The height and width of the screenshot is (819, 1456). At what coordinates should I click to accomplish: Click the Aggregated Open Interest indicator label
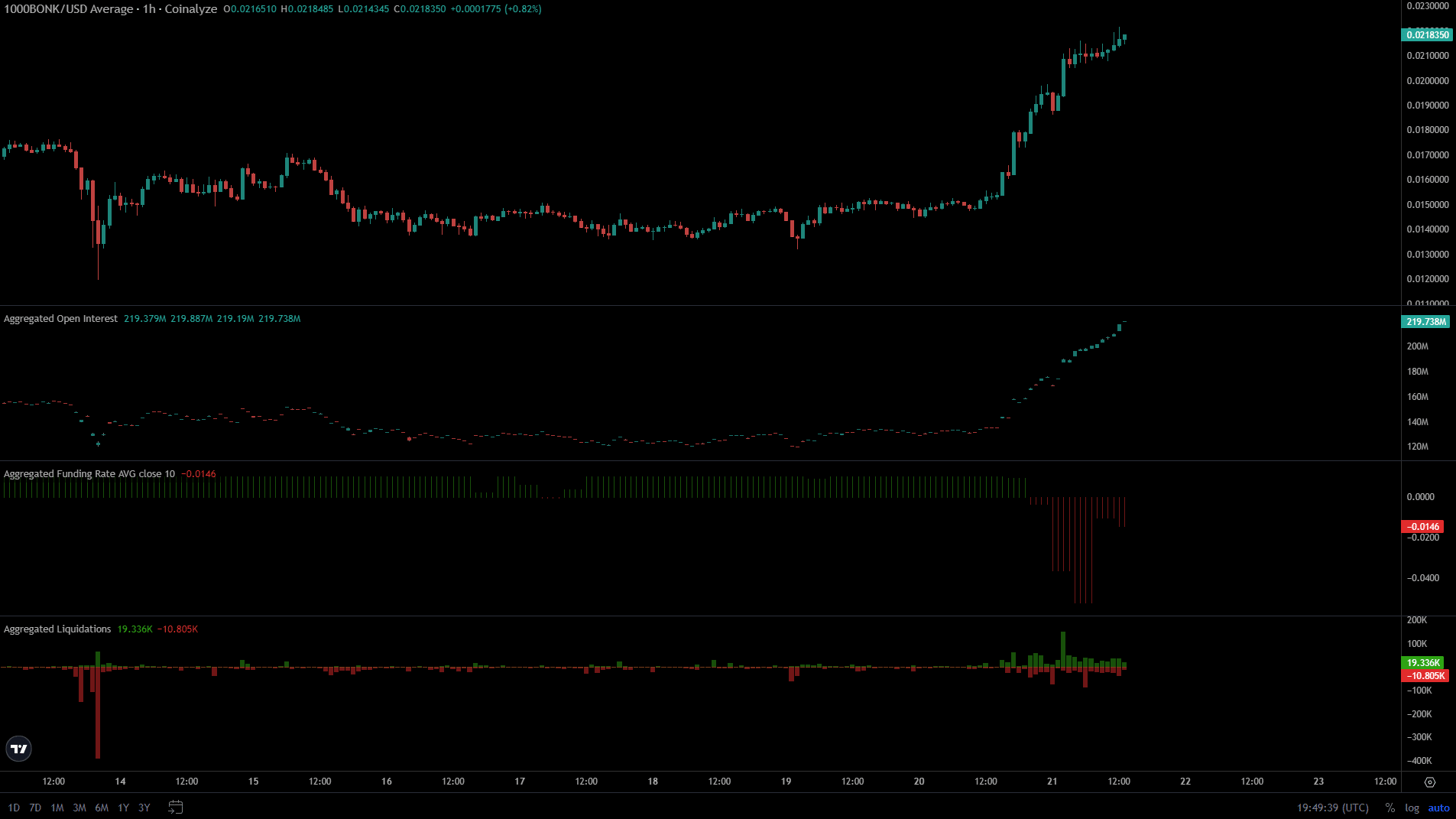(x=61, y=319)
